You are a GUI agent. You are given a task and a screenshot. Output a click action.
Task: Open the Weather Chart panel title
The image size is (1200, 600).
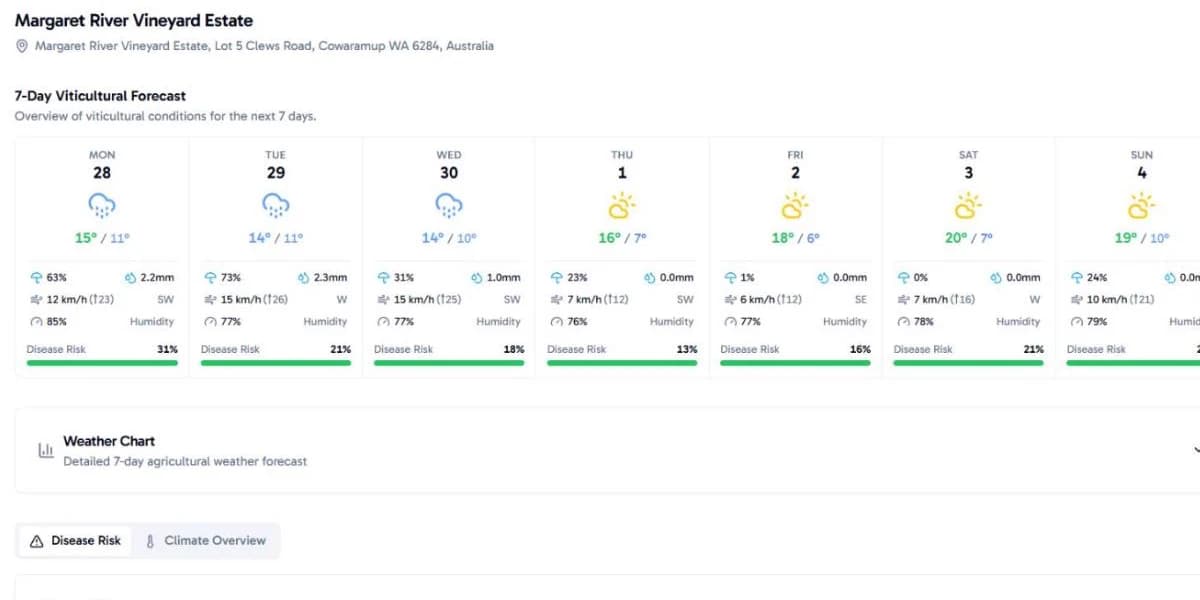pyautogui.click(x=109, y=441)
